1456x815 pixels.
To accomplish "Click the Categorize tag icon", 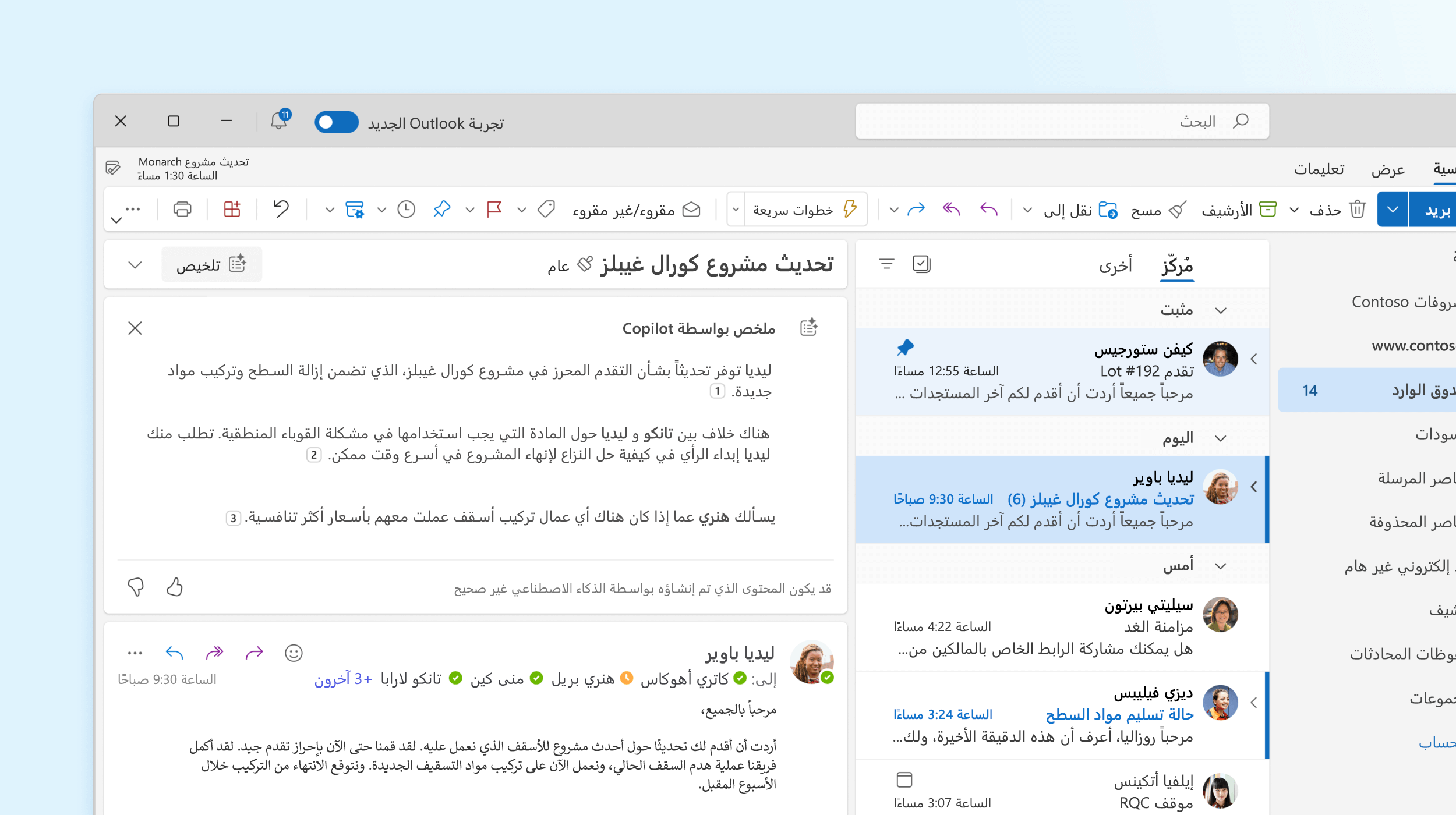I will coord(546,209).
